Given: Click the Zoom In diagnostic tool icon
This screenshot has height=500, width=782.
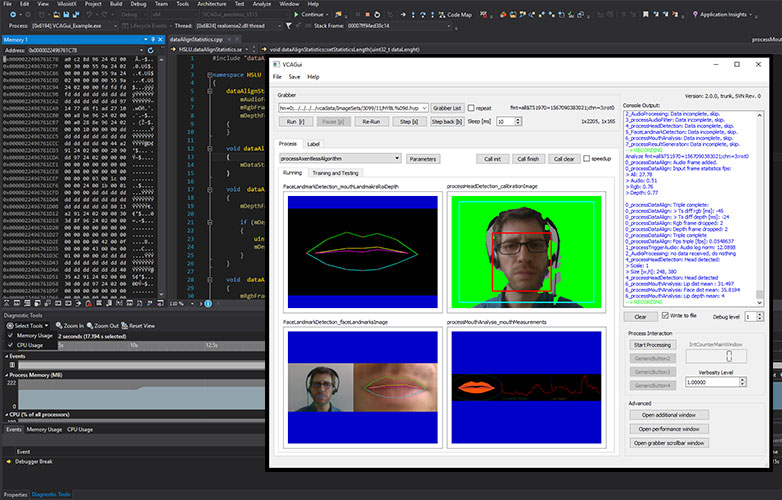Looking at the screenshot, I should click(x=60, y=325).
